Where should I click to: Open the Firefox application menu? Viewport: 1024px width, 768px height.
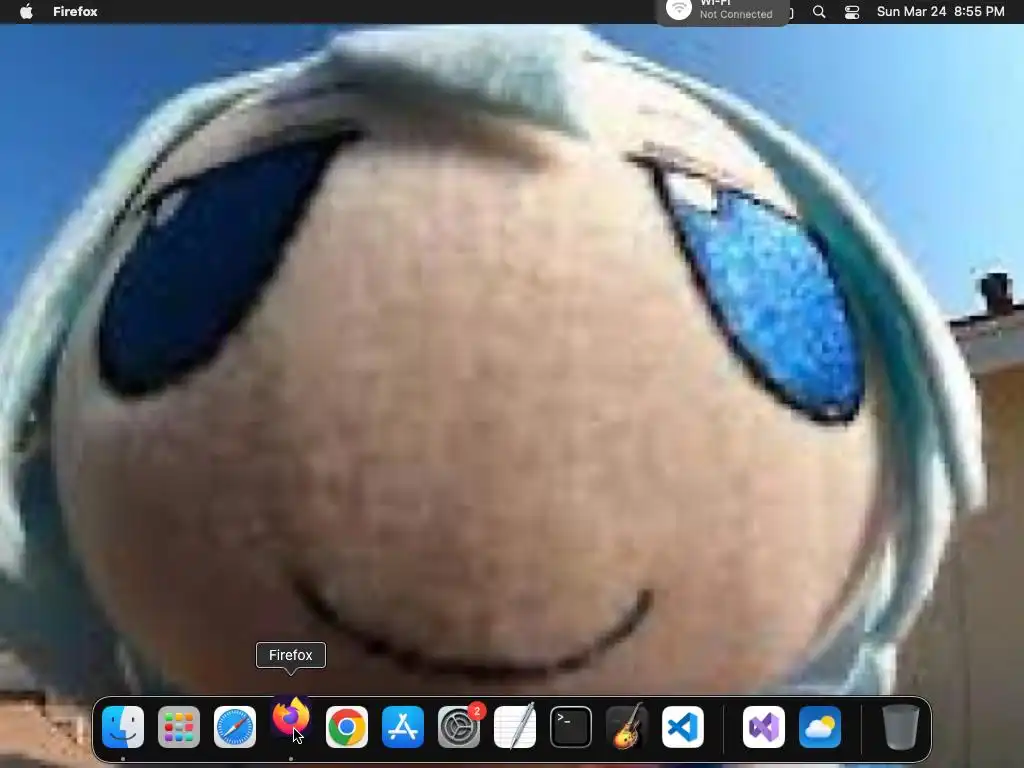(x=75, y=12)
